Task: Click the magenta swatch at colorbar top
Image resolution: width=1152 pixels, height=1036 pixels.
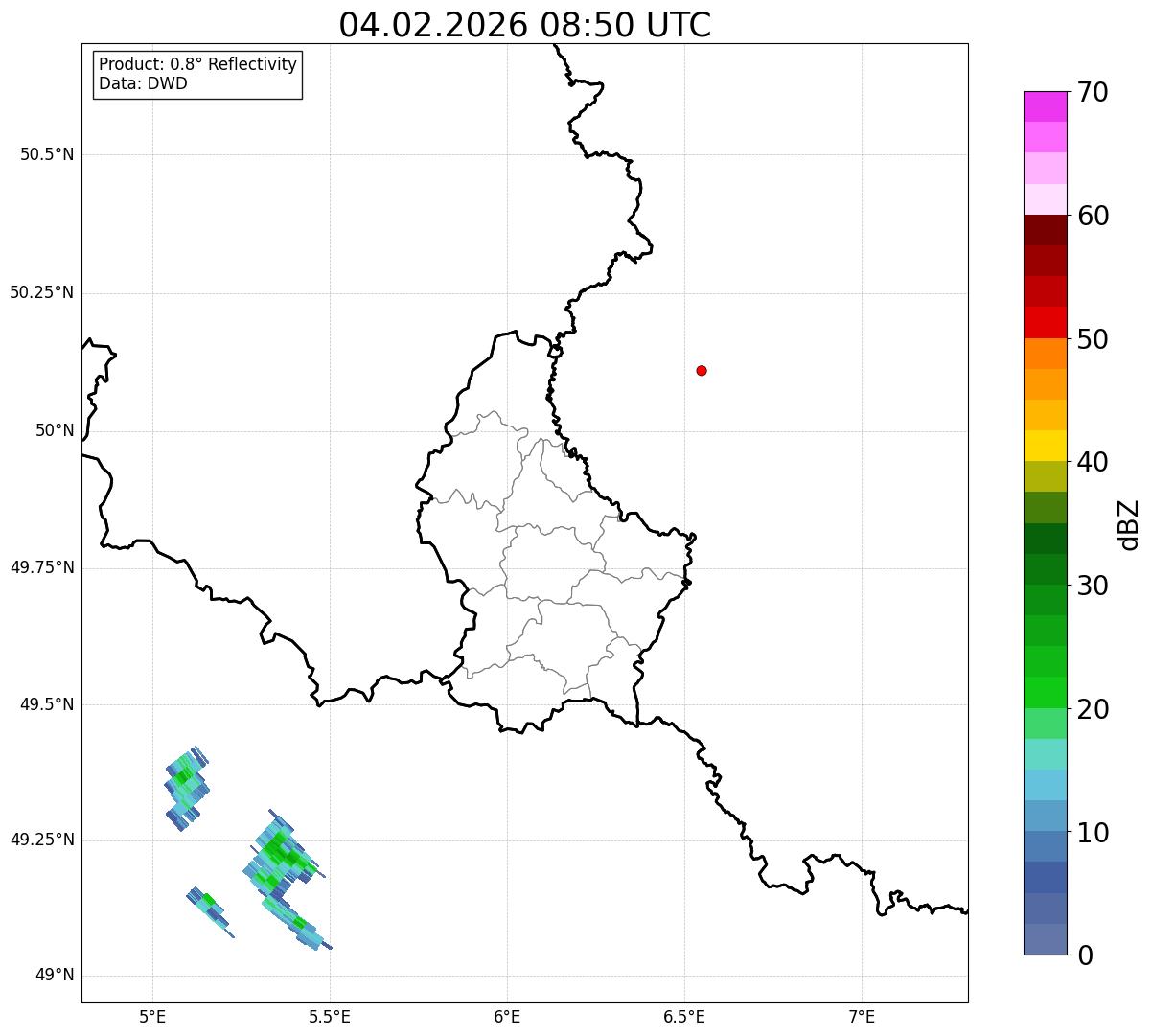Action: (1045, 106)
